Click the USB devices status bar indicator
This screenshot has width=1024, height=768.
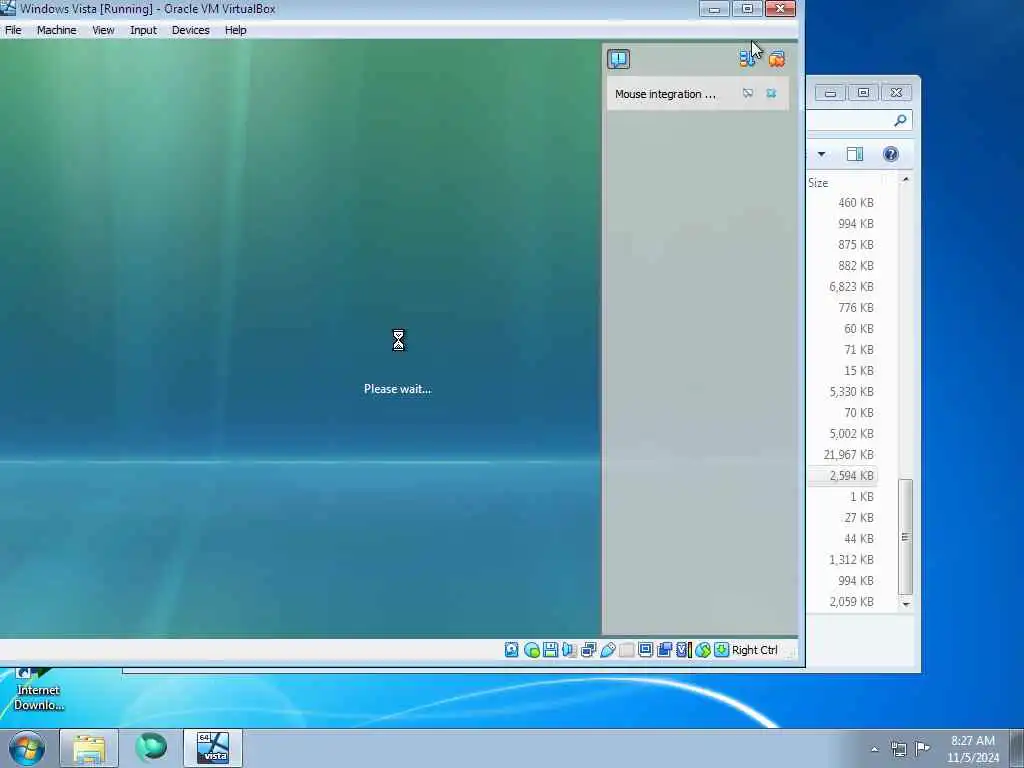pyautogui.click(x=607, y=650)
